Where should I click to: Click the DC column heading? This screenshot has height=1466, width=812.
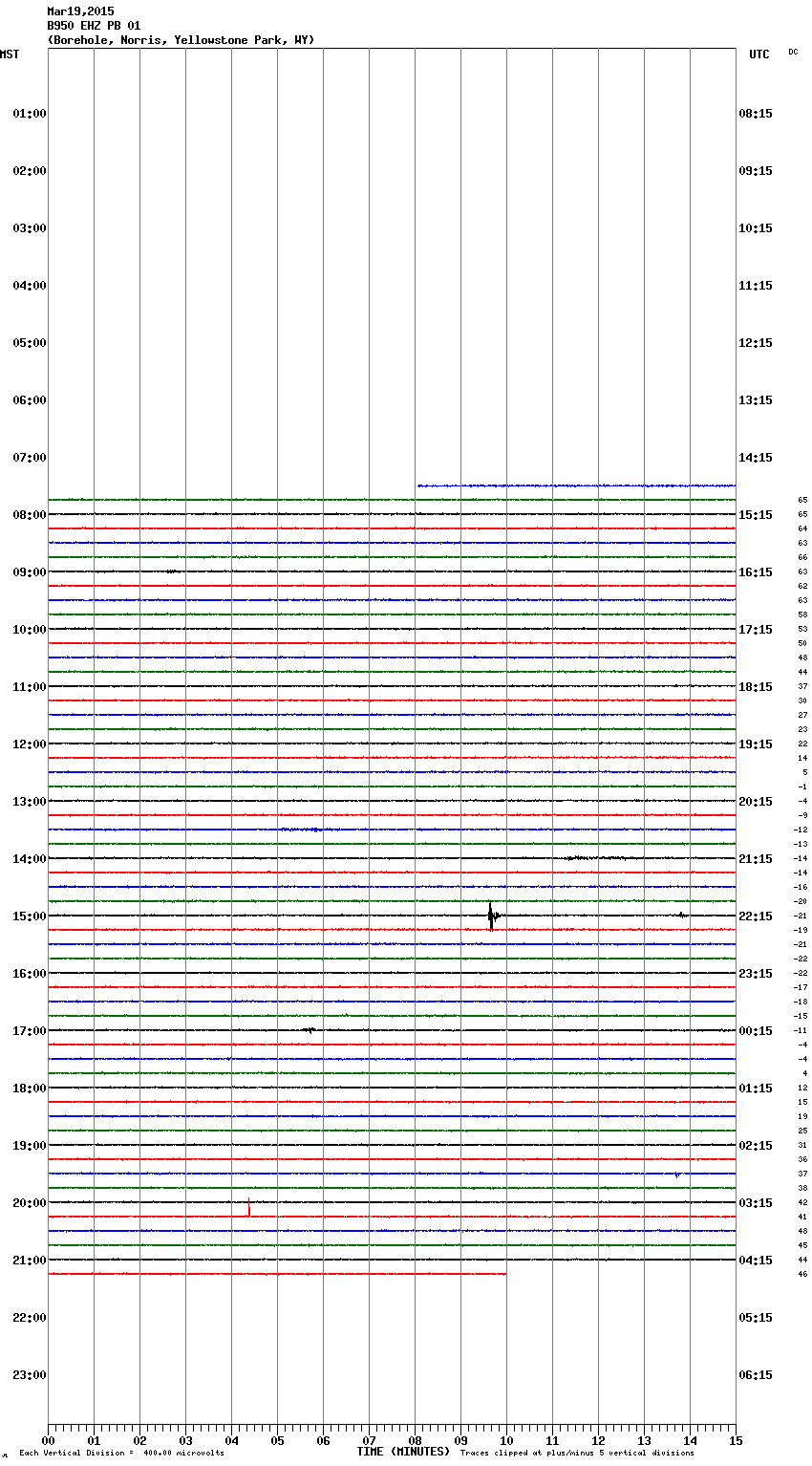tap(793, 52)
